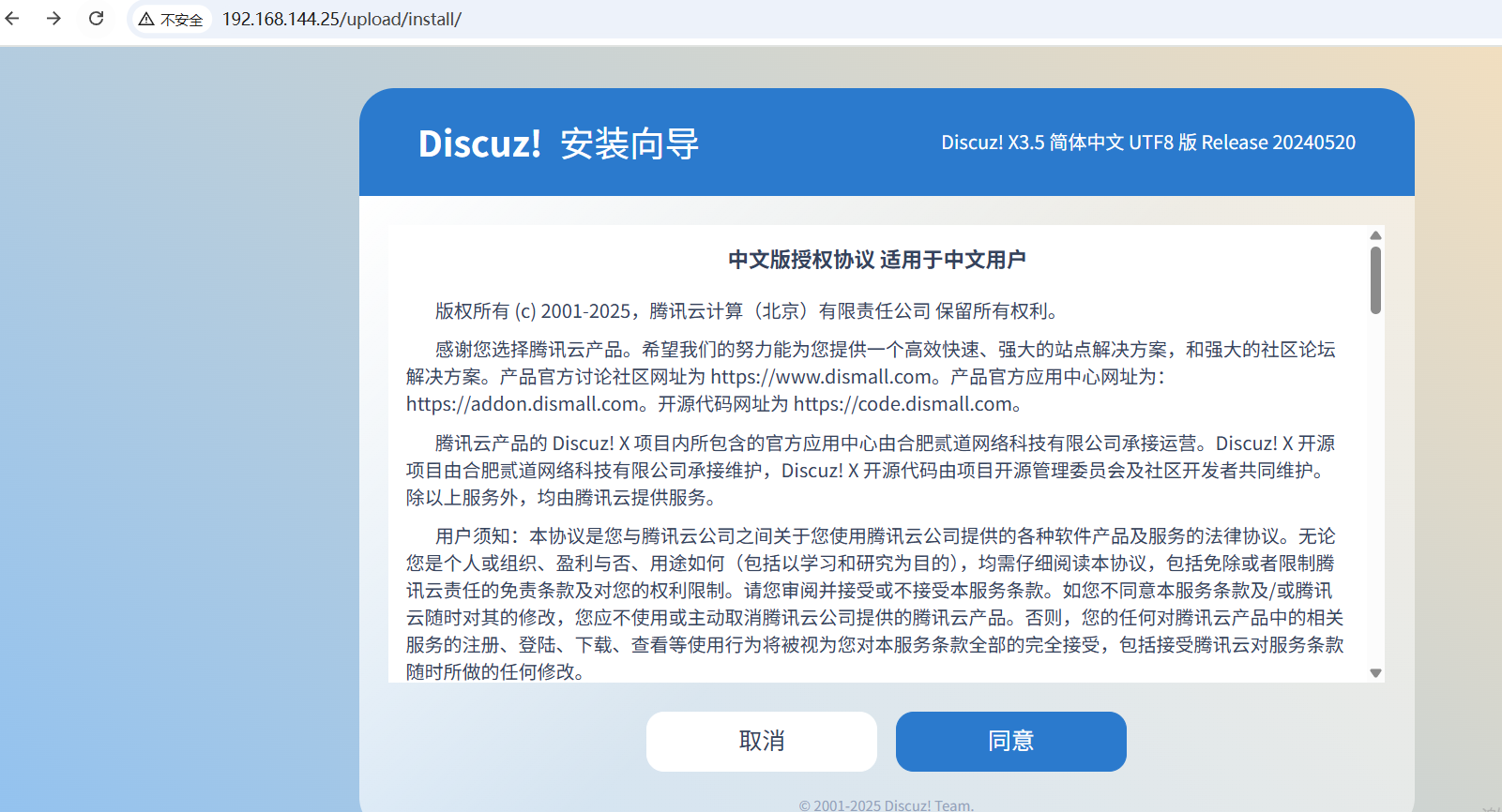Focus the address bar URL 192.168.144.25/upload/install/
1502x812 pixels.
pos(341,19)
